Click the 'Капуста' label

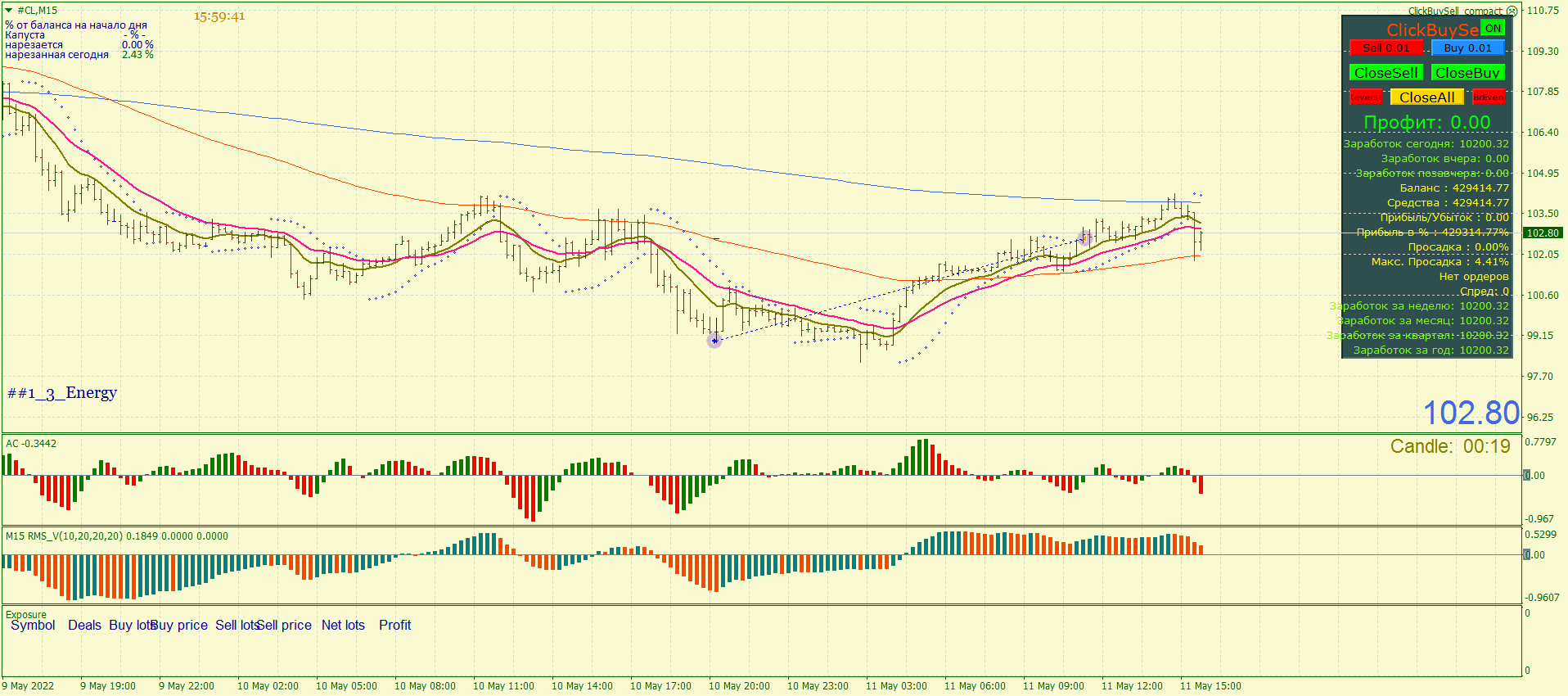[x=25, y=35]
